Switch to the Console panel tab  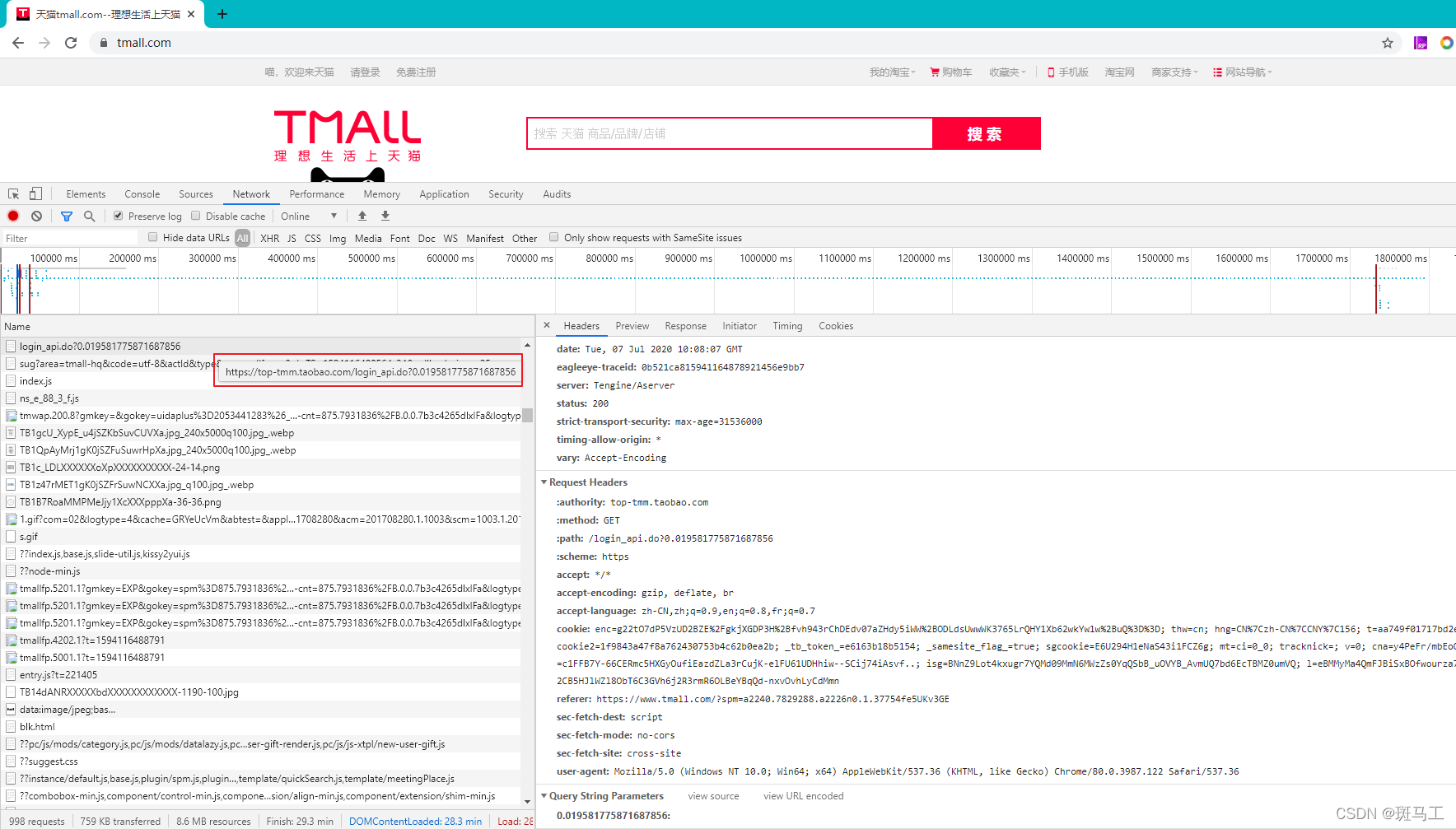tap(142, 194)
